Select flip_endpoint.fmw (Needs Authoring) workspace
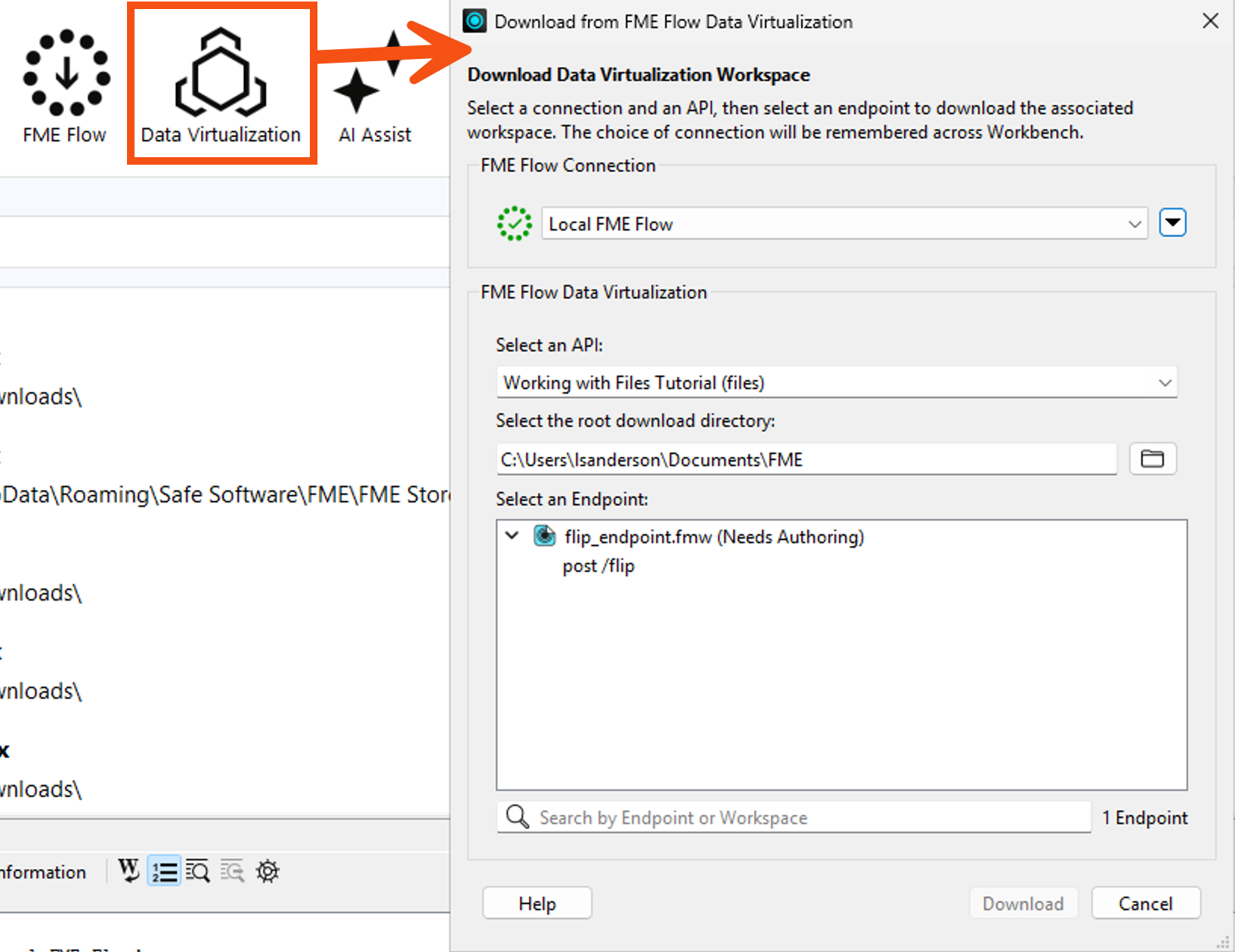This screenshot has width=1235, height=952. click(714, 536)
